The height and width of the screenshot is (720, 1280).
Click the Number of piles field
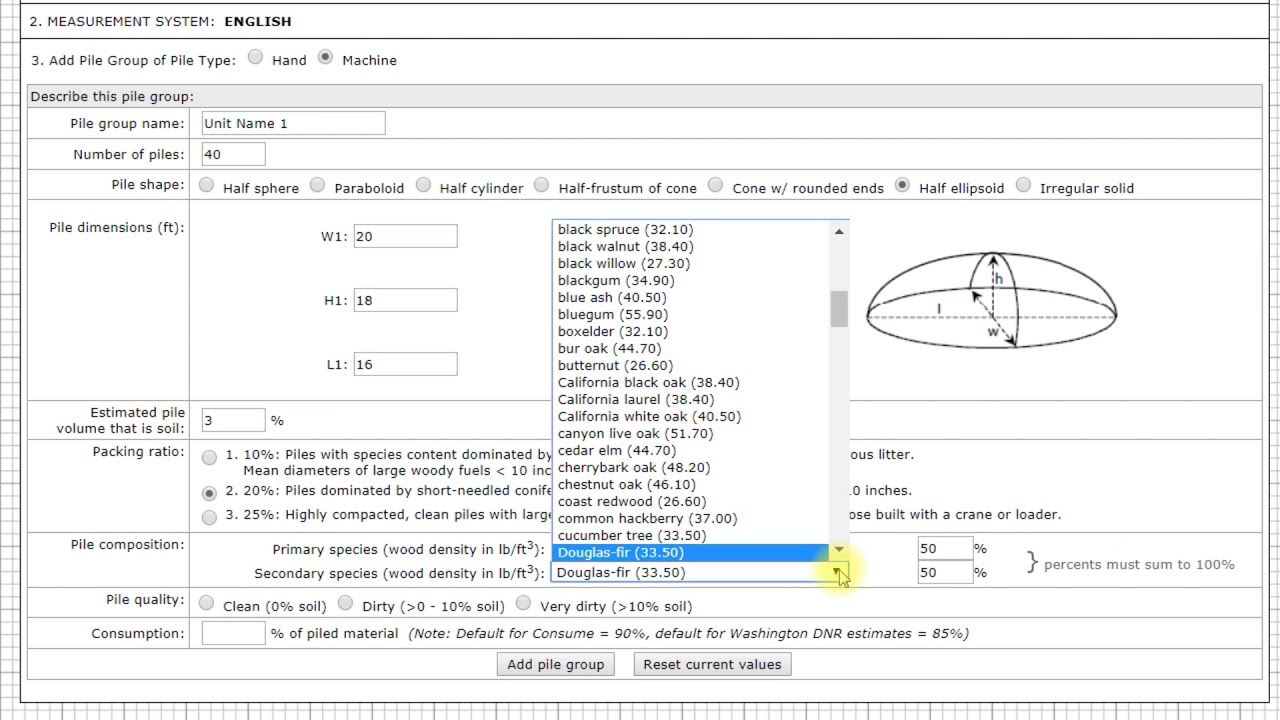233,154
